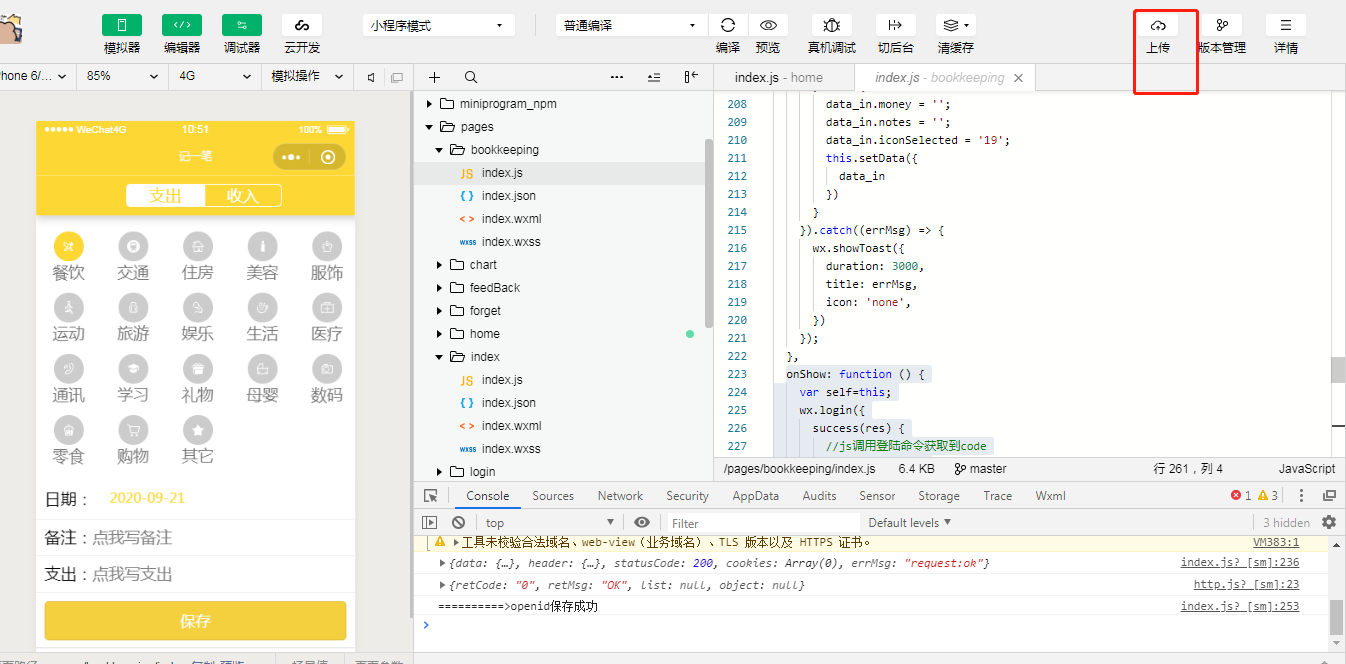Open the 85% zoom dropdown
The image size is (1346, 664).
click(122, 76)
